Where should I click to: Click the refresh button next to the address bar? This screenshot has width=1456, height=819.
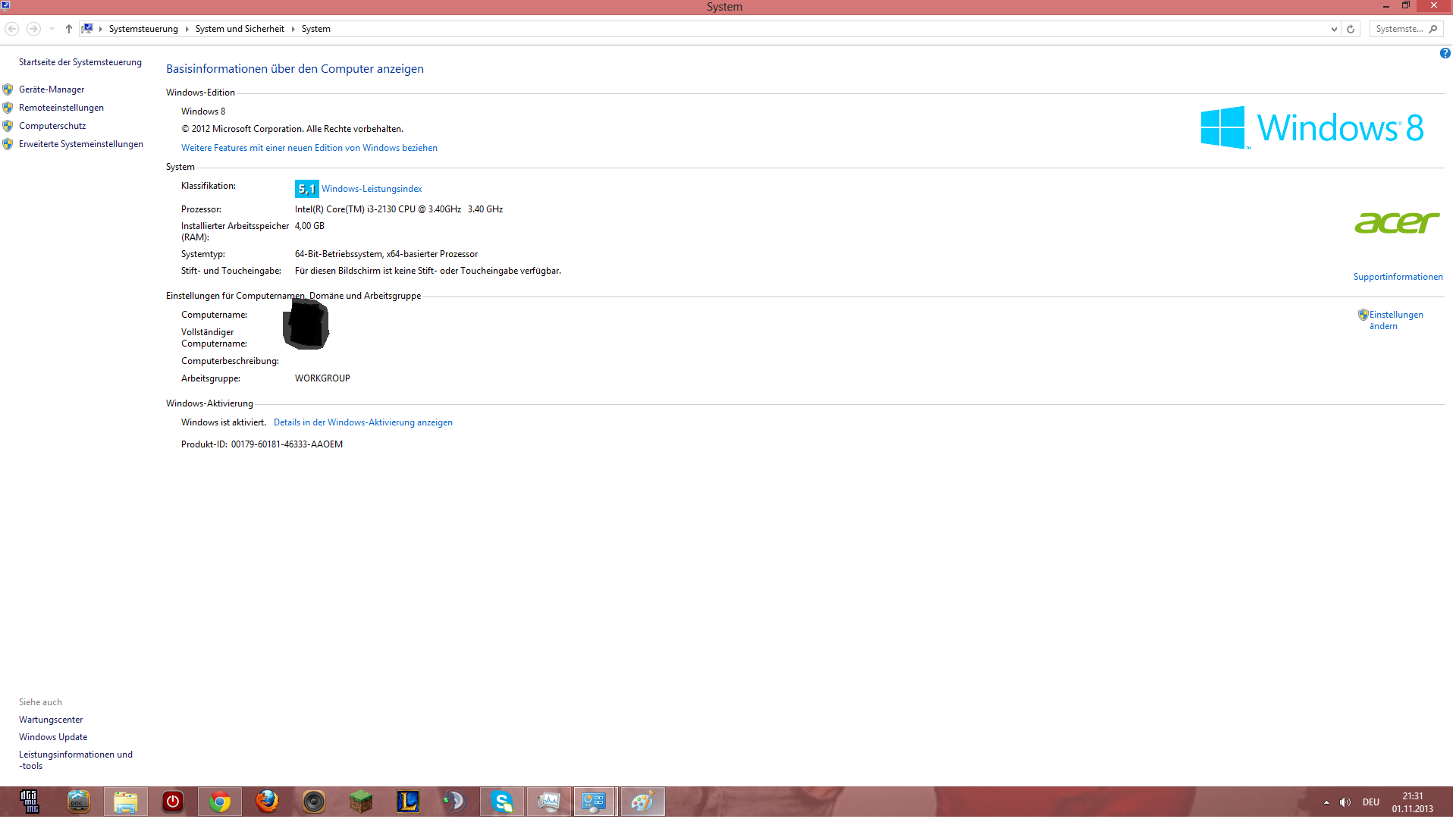1351,29
